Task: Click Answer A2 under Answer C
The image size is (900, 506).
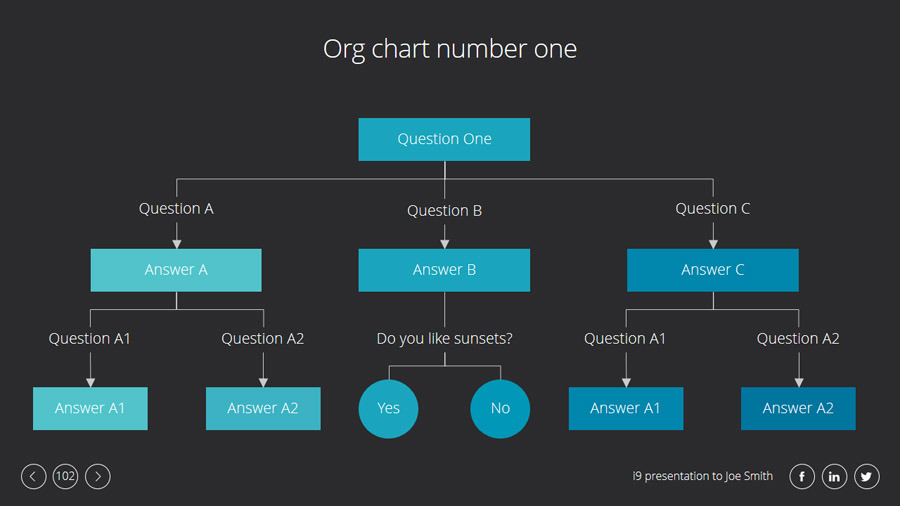Action: coord(798,408)
